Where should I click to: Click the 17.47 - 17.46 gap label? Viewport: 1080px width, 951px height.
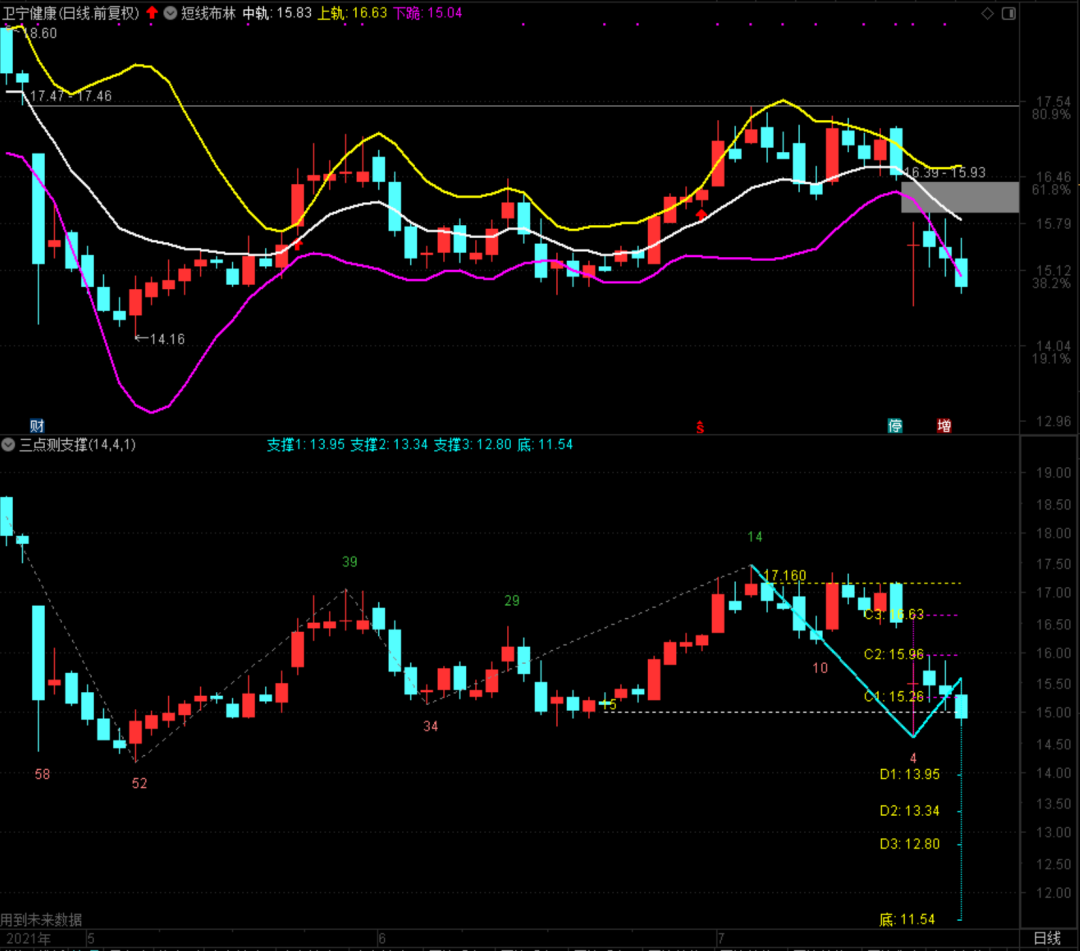tap(70, 96)
